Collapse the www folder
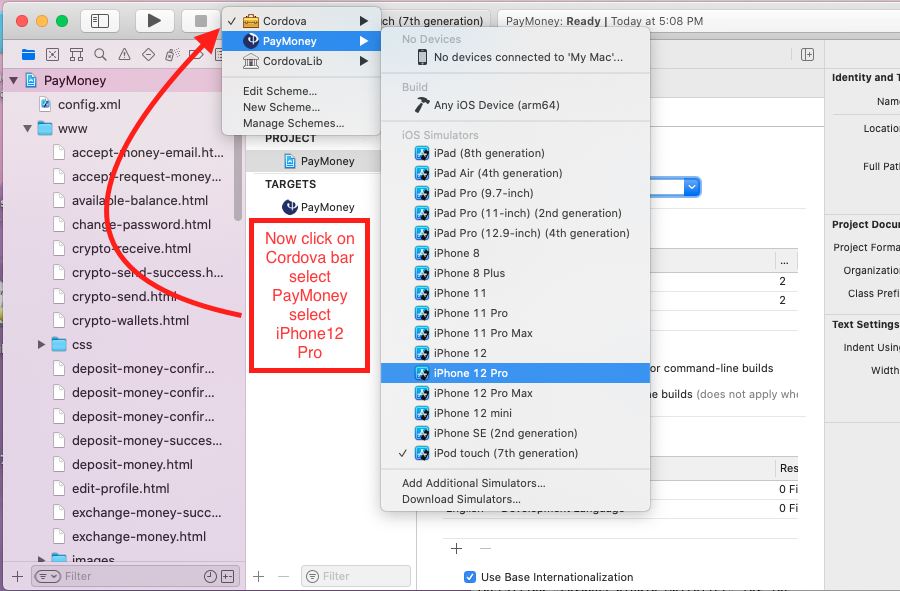 pyautogui.click(x=27, y=129)
